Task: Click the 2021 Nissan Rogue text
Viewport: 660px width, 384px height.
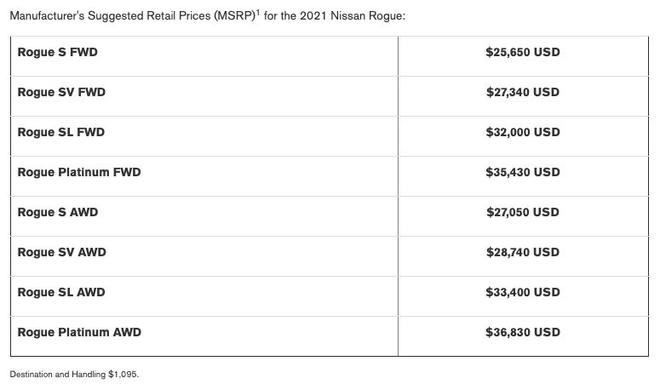Action: (x=351, y=16)
